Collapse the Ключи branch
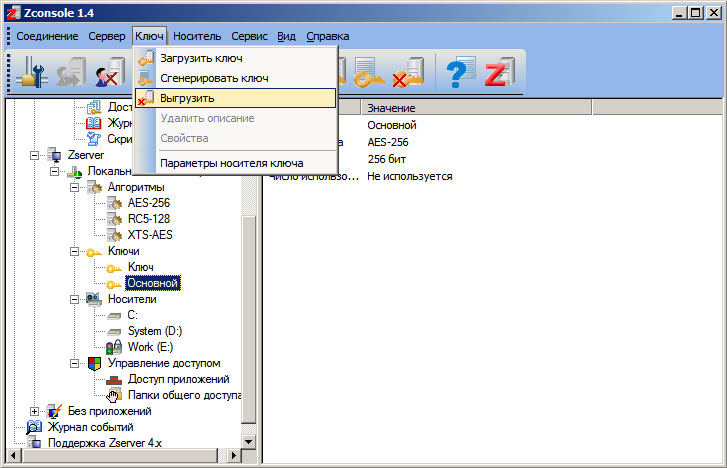This screenshot has height=468, width=727. (x=74, y=251)
